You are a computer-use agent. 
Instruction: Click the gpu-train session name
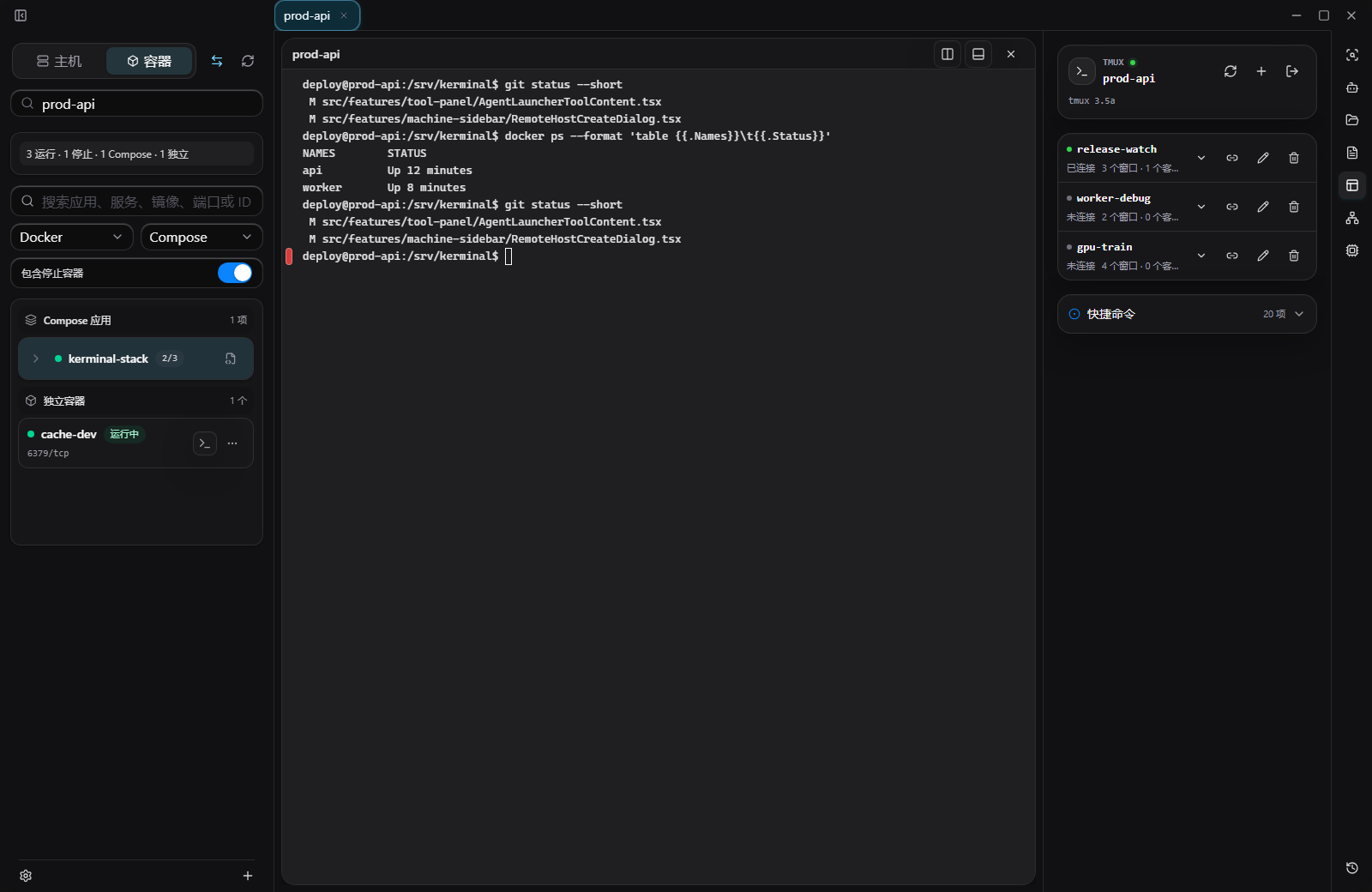1104,247
